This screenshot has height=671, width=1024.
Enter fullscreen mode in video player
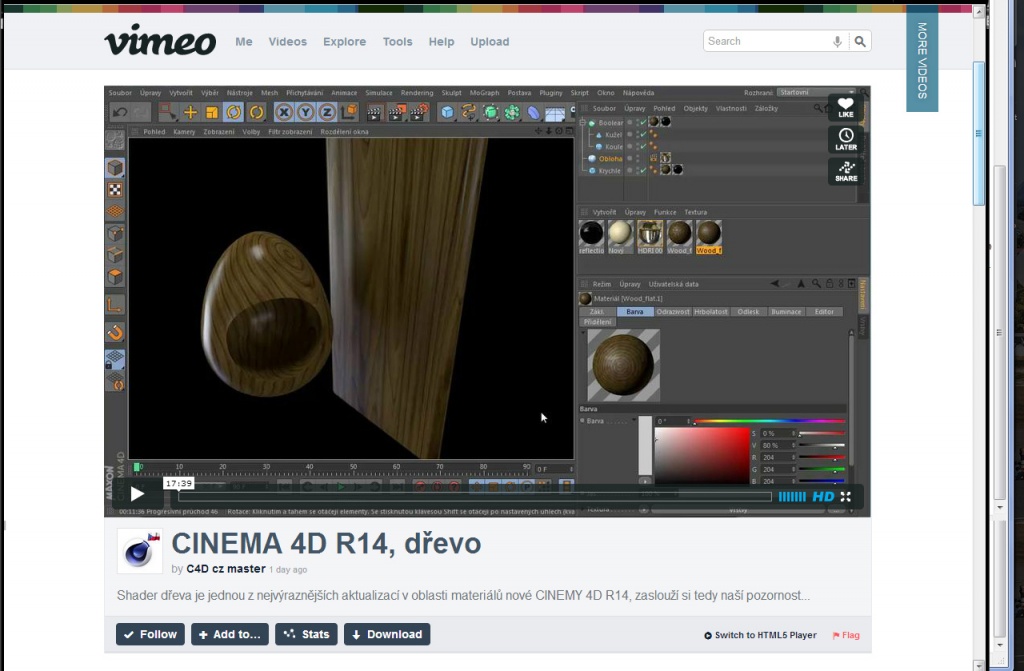846,497
